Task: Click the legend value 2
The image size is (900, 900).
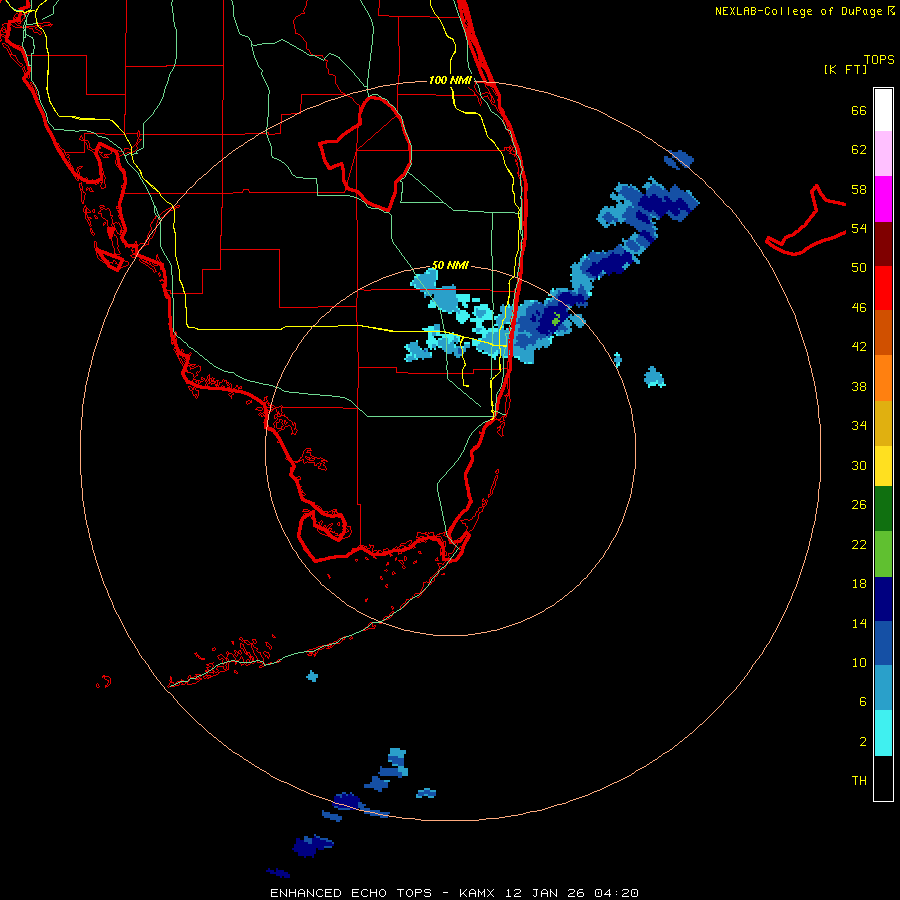Action: point(863,742)
